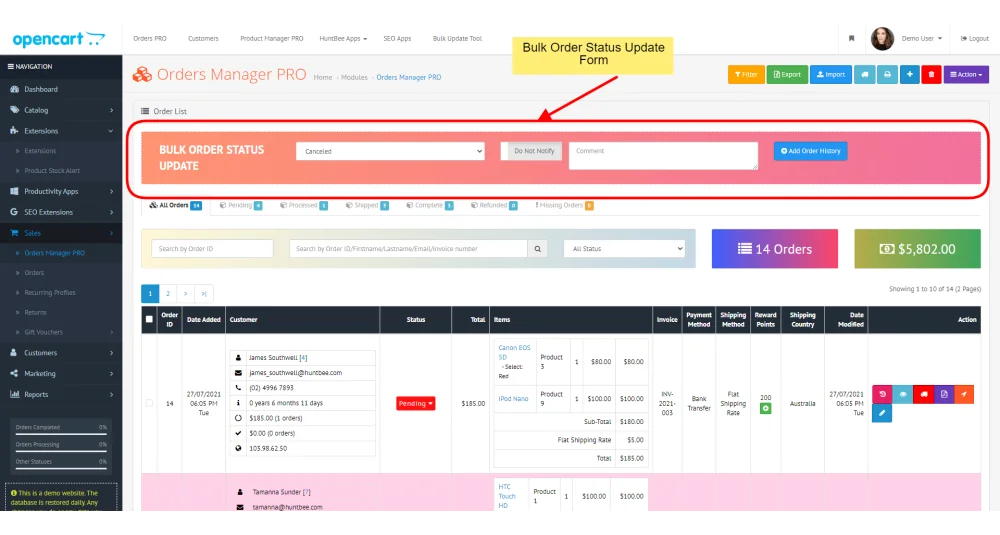The image size is (1000, 535).
Task: Collapse Extensions in the sidebar
Action: coord(61,131)
